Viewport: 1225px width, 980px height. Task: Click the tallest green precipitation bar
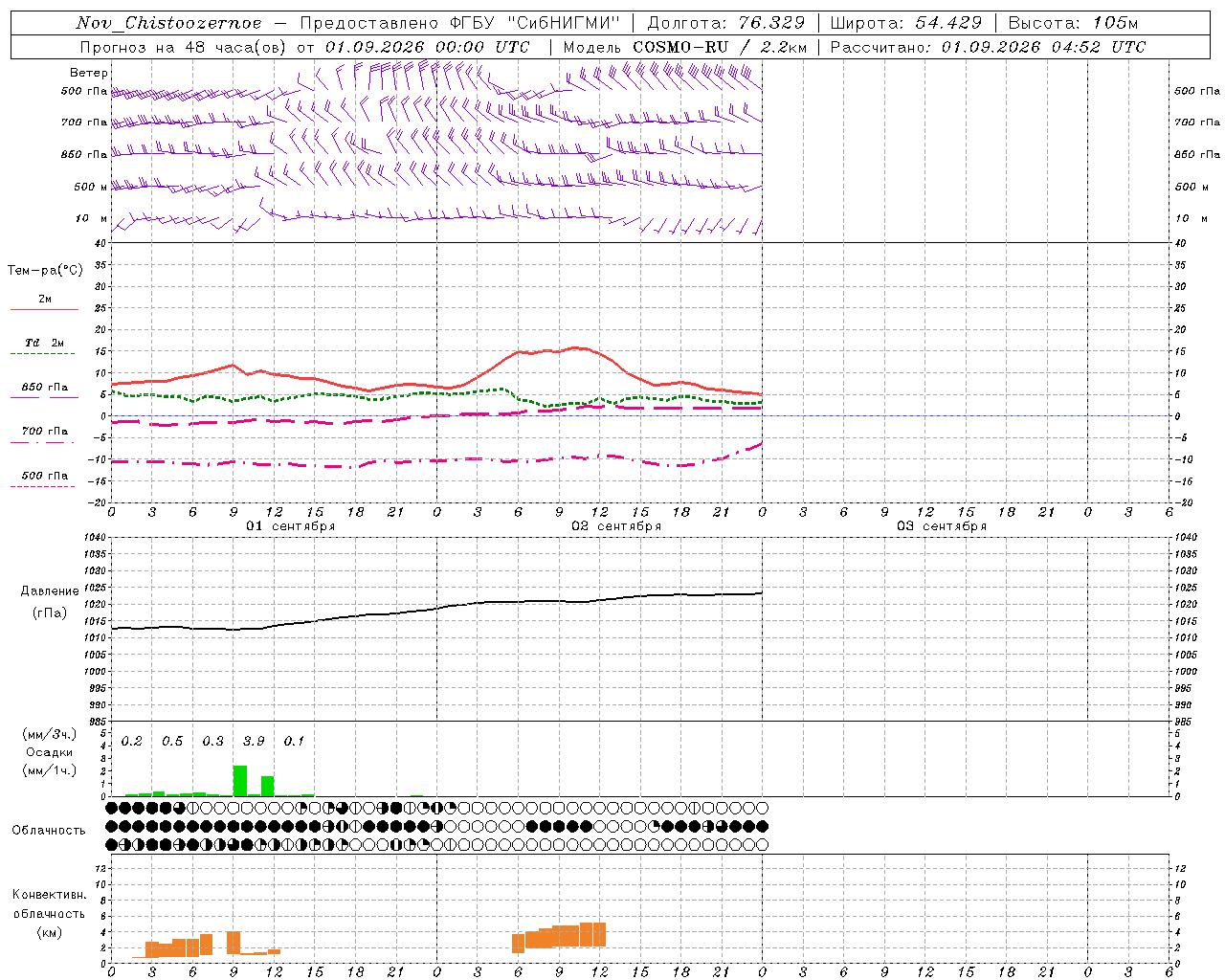(240, 780)
